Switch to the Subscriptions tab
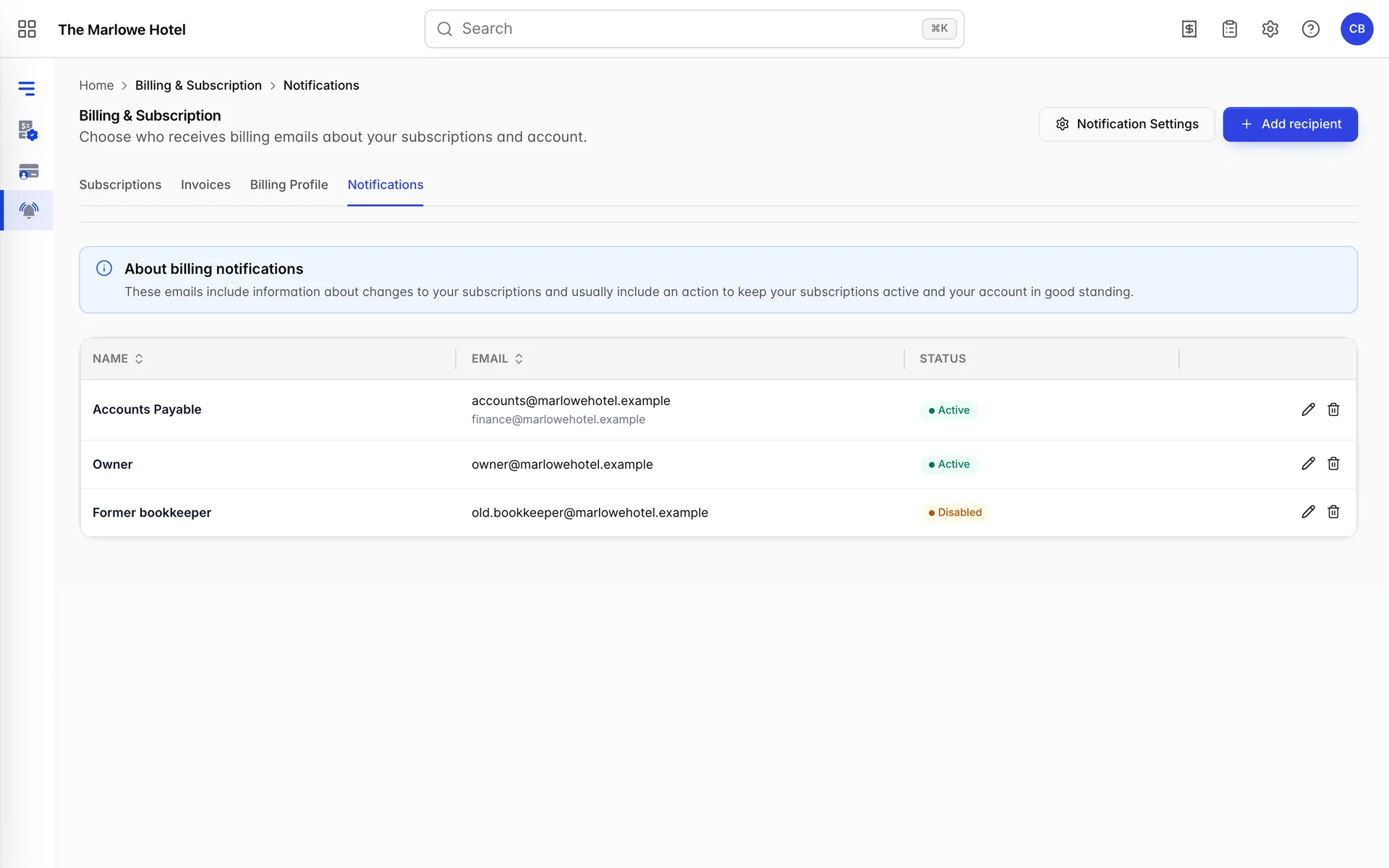Viewport: 1389px width, 868px height. [120, 184]
